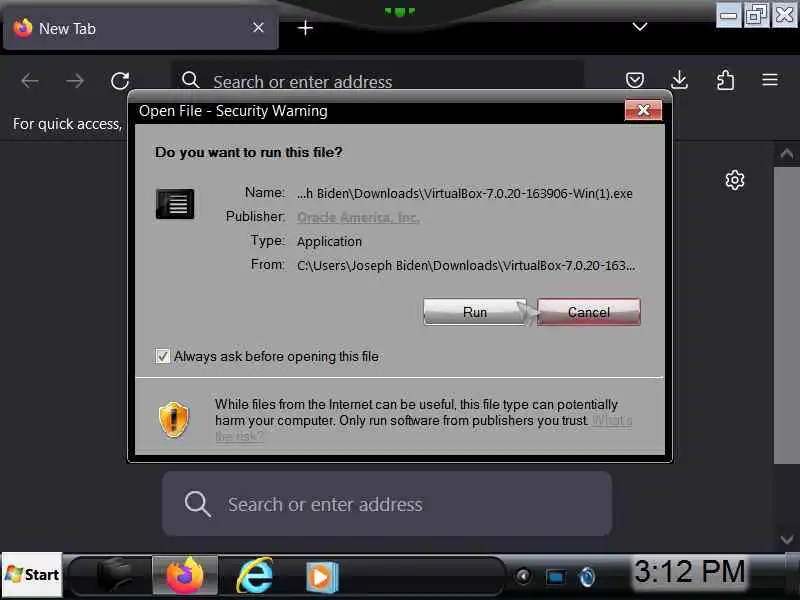Open the Oracle America, Inc. publisher link
Viewport: 800px width, 600px height.
pyautogui.click(x=358, y=217)
